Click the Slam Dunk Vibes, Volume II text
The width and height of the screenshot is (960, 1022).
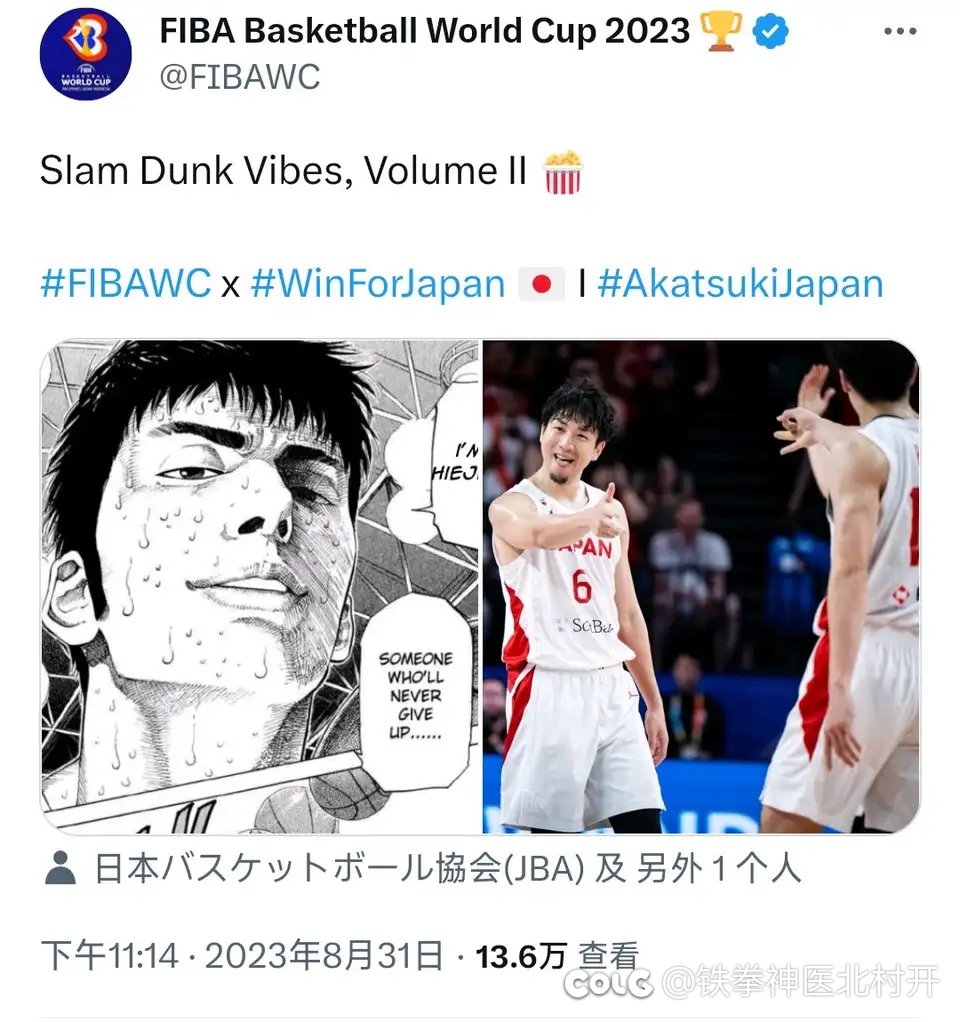(x=283, y=171)
